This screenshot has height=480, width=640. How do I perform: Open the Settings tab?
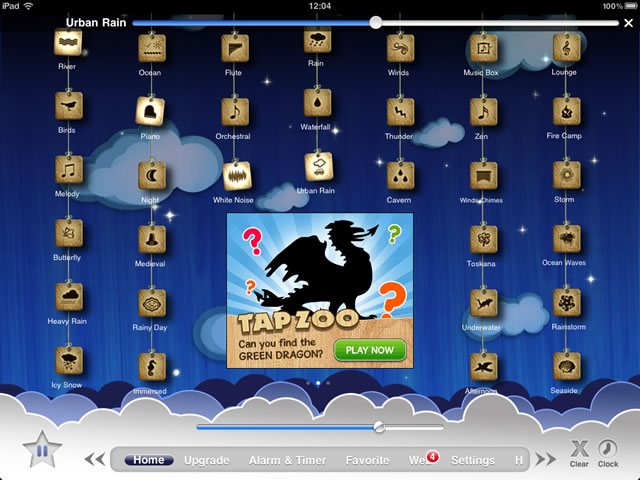coord(473,460)
